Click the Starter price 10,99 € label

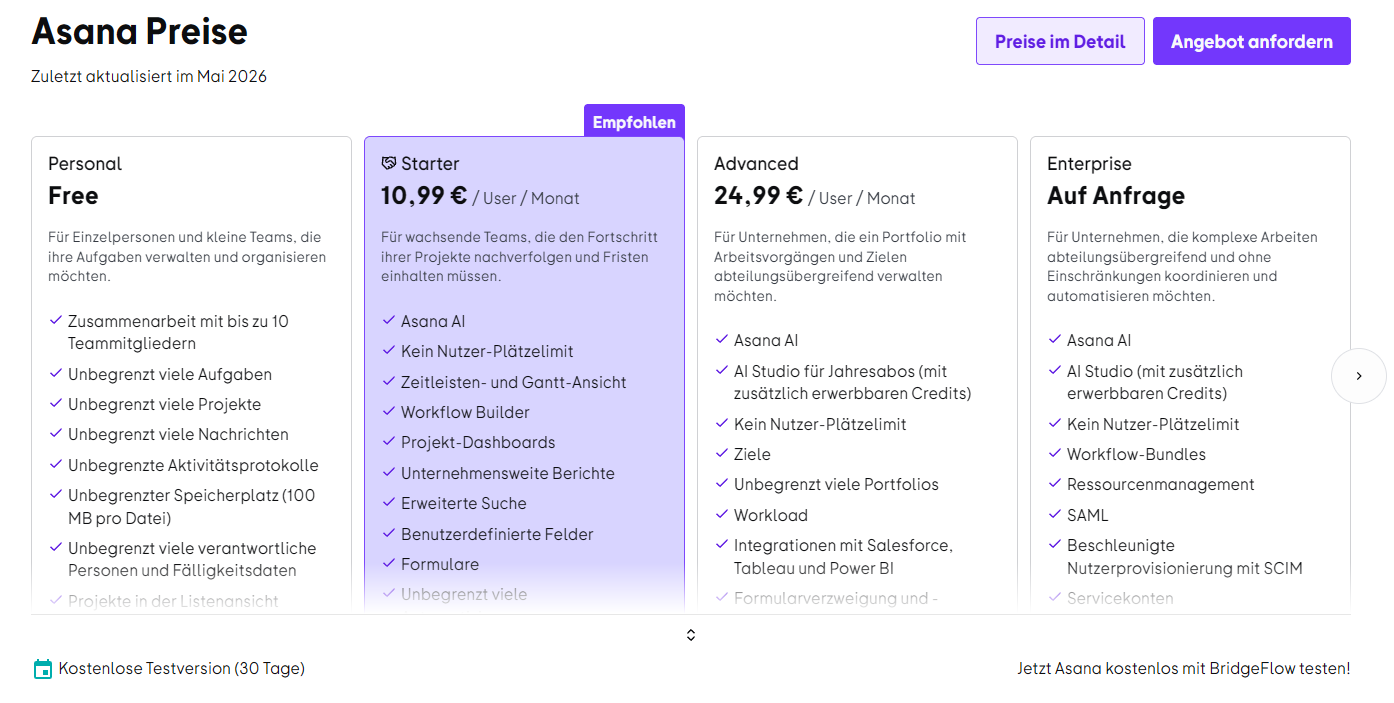[x=424, y=195]
